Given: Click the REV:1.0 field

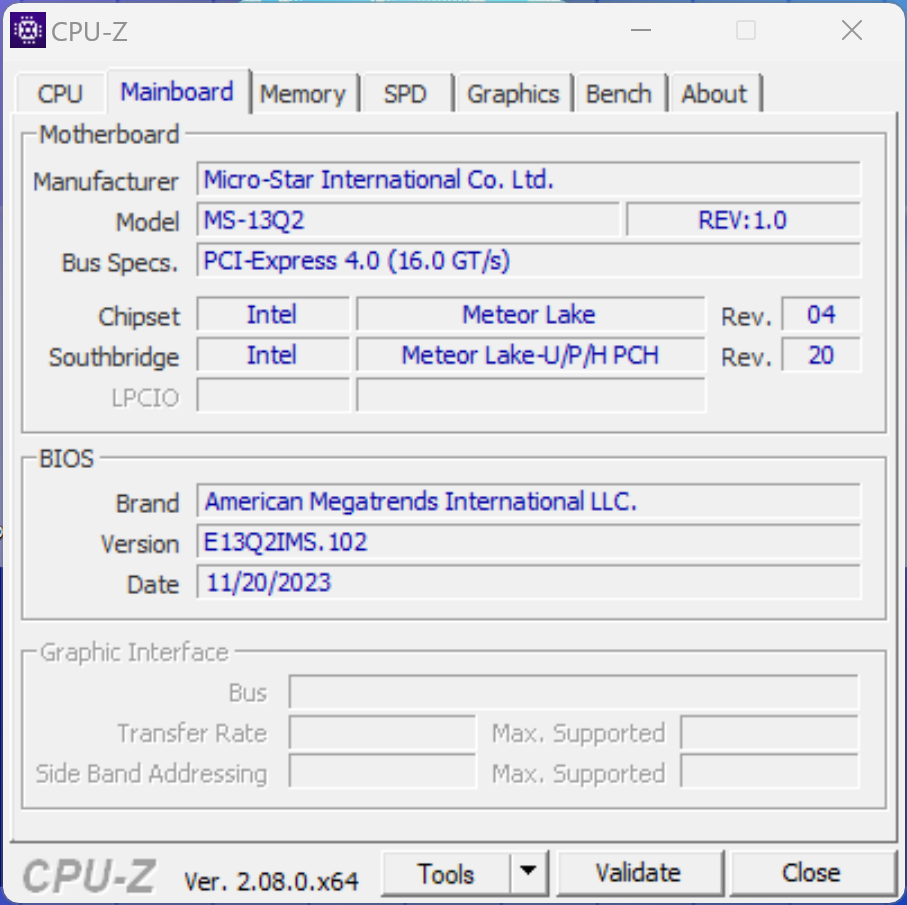Looking at the screenshot, I should point(743,220).
